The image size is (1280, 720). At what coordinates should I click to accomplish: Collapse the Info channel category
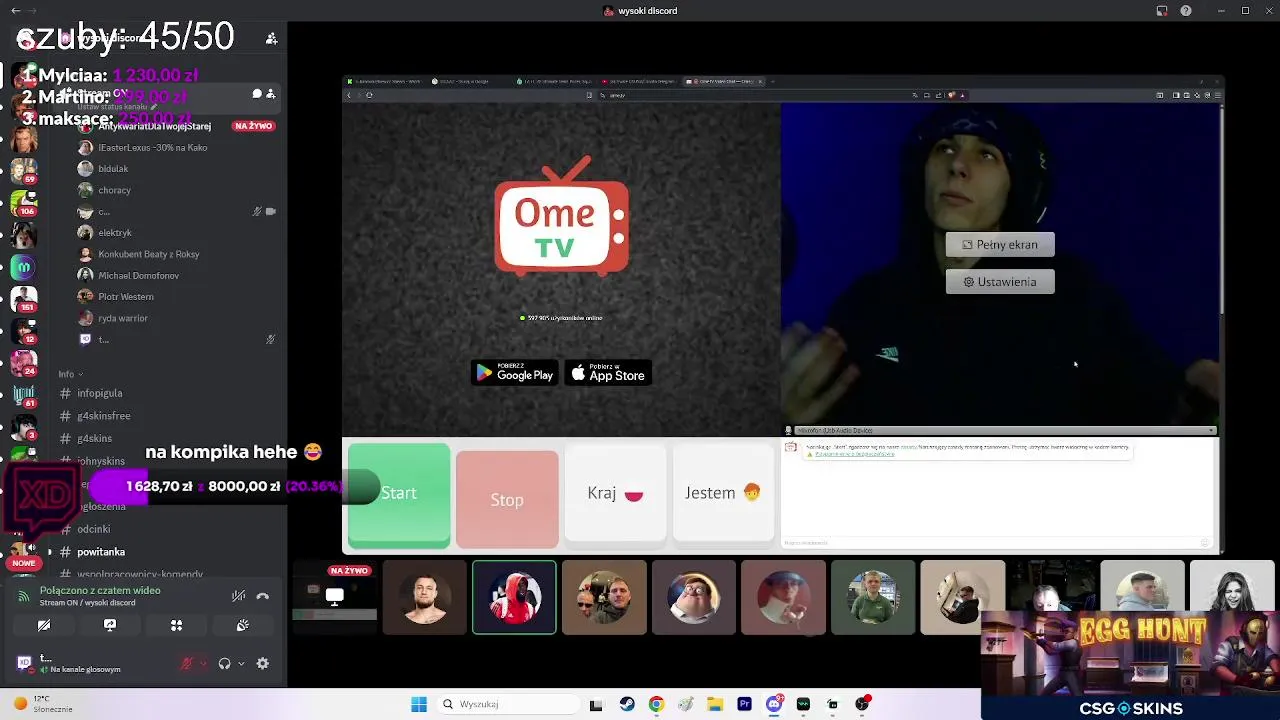coord(70,374)
